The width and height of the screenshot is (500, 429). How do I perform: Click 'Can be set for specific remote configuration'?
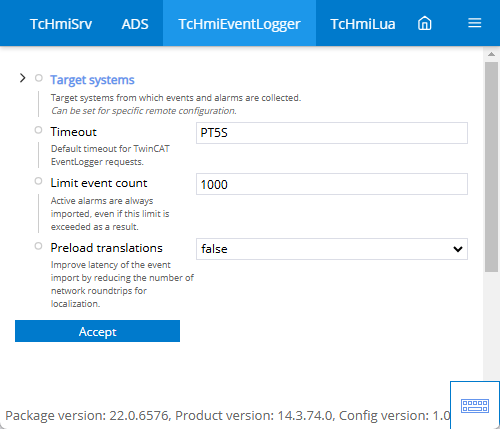point(144,111)
